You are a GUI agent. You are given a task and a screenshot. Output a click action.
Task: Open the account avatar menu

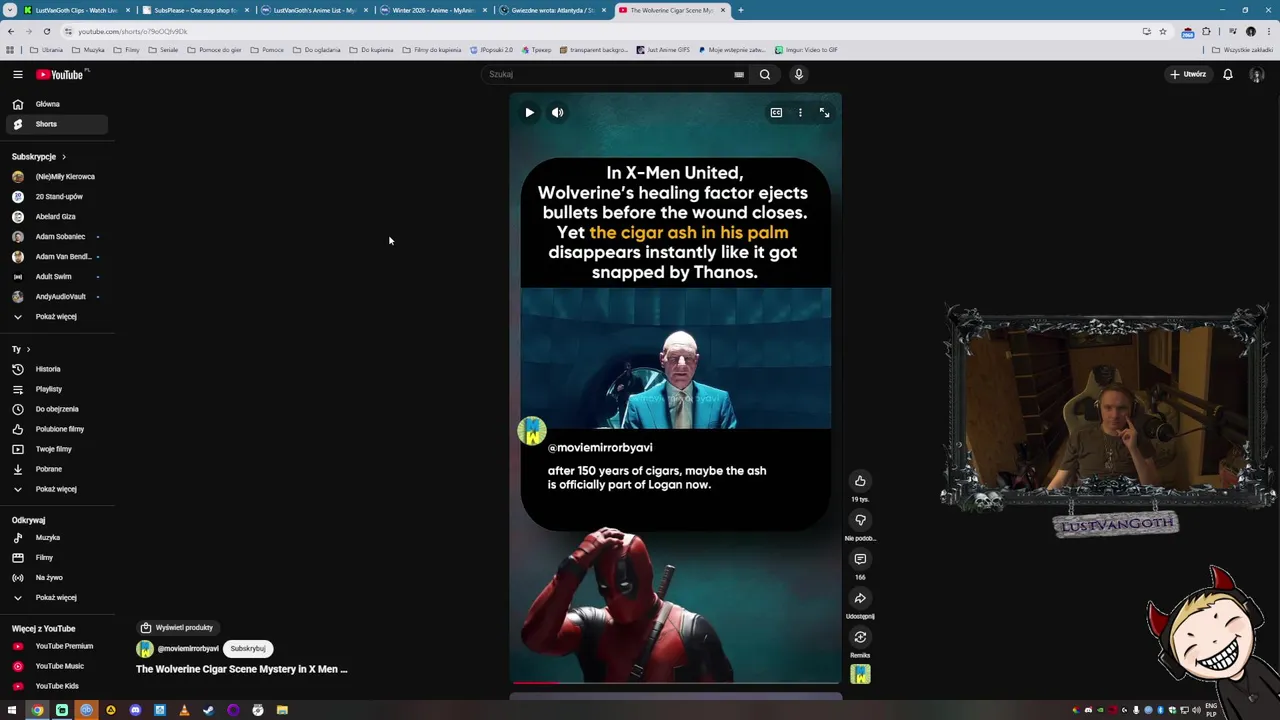[x=1257, y=74]
